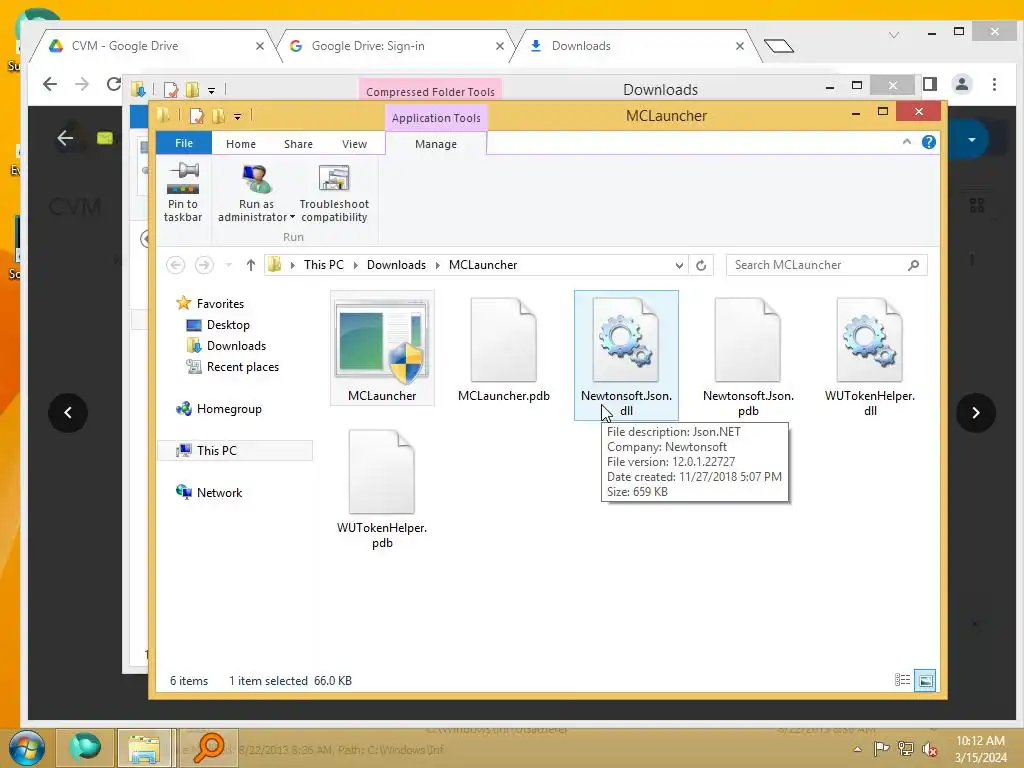Switch to details view layout

tap(903, 680)
